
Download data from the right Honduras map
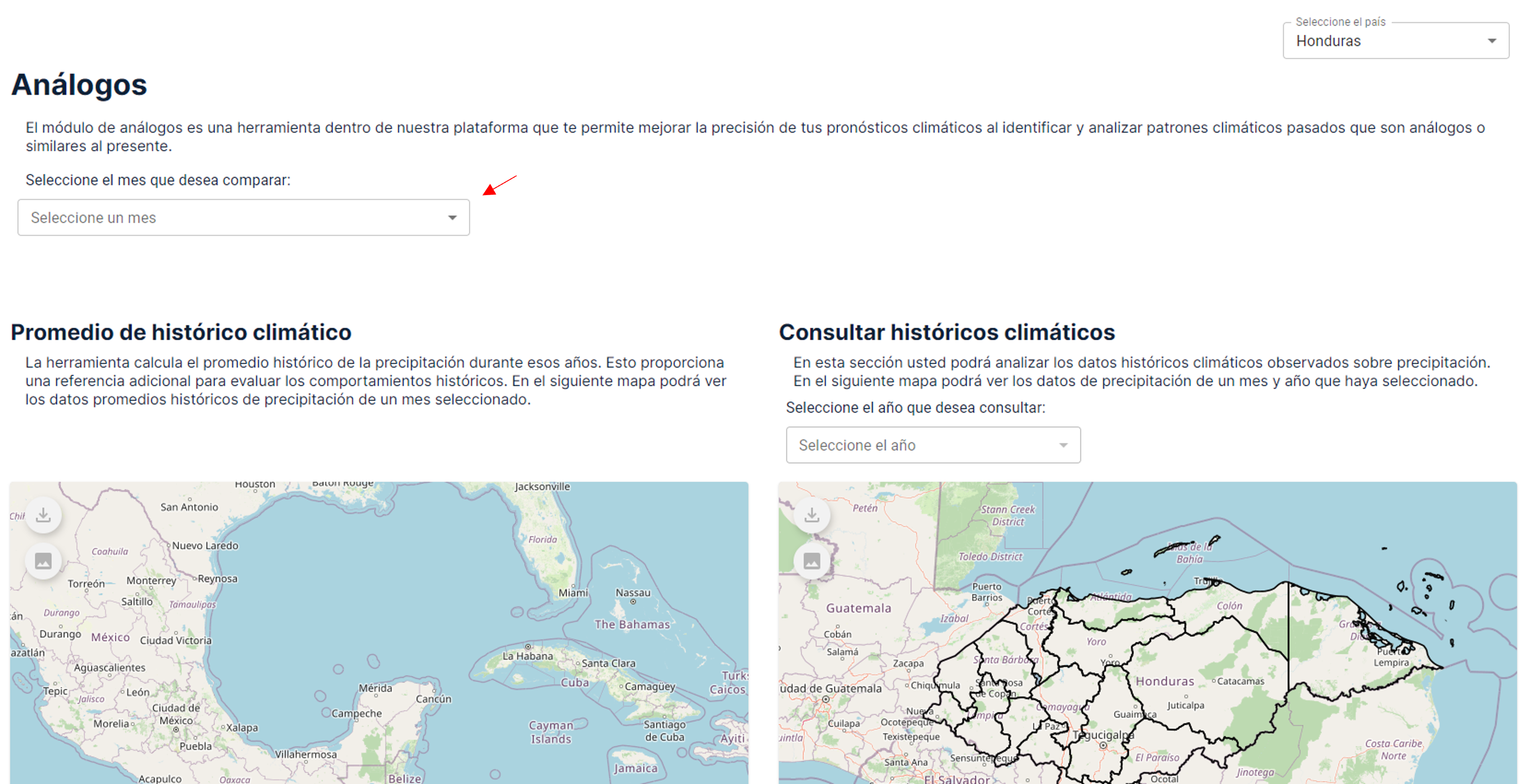coord(812,515)
